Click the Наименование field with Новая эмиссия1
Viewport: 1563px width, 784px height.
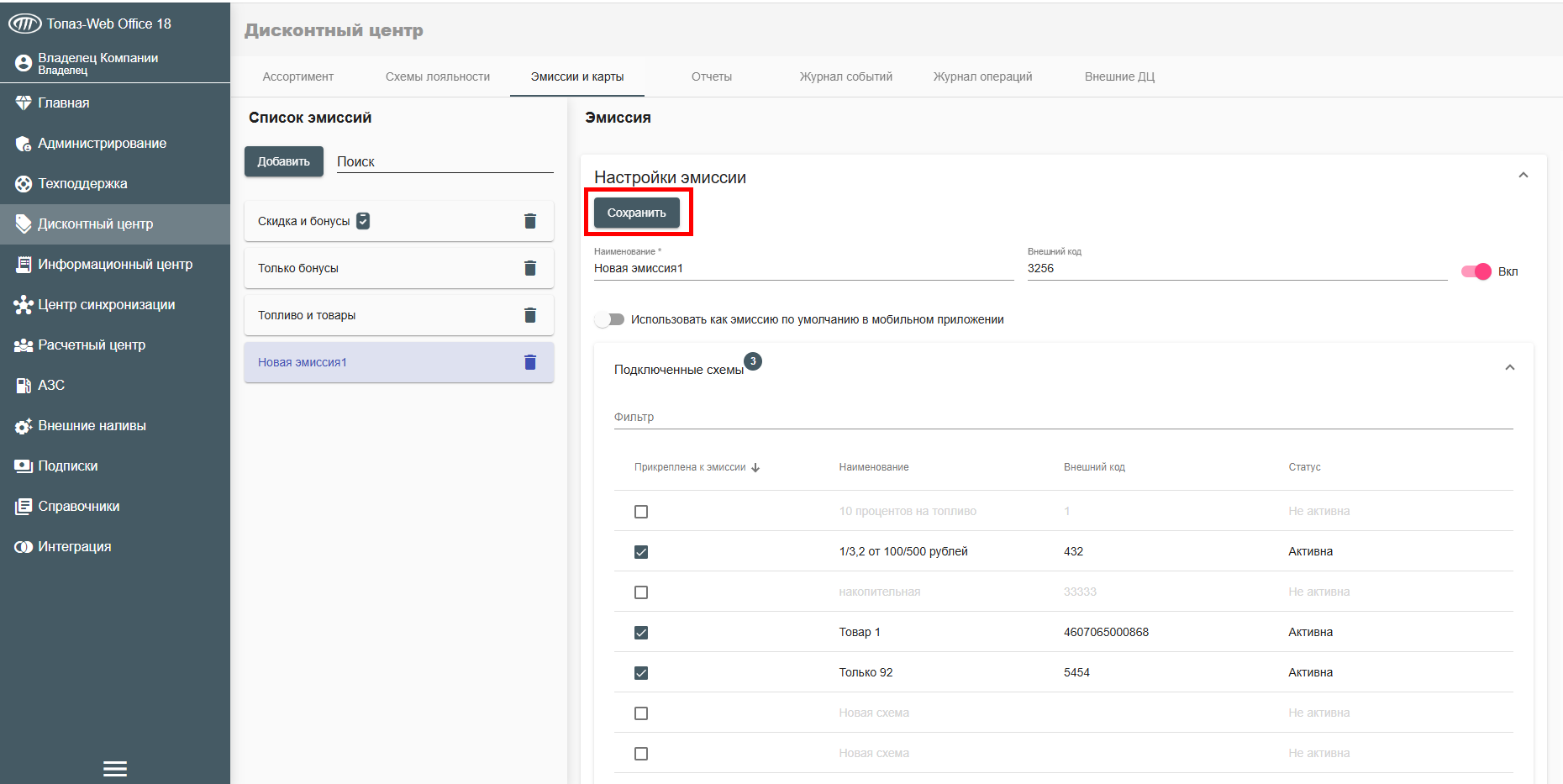pyautogui.click(x=804, y=268)
